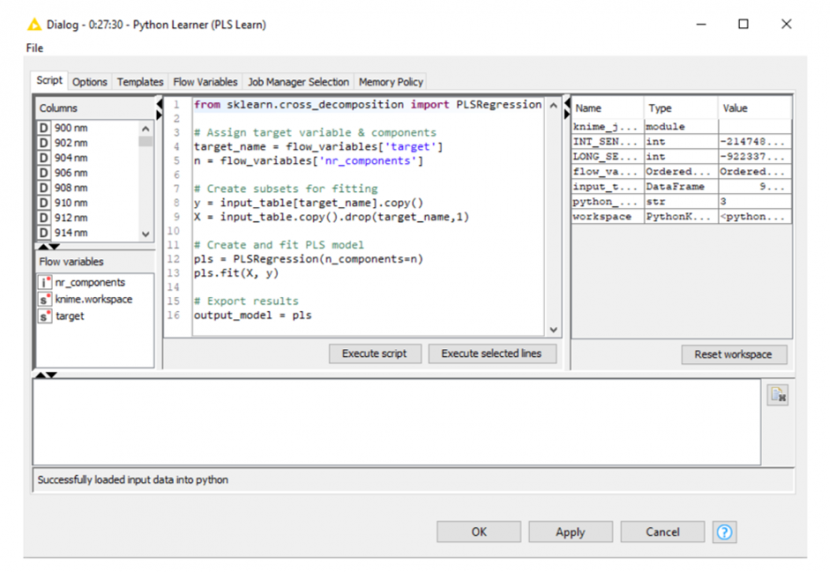Click the clear console icon
Viewport: 830px width, 572px height.
tap(777, 396)
